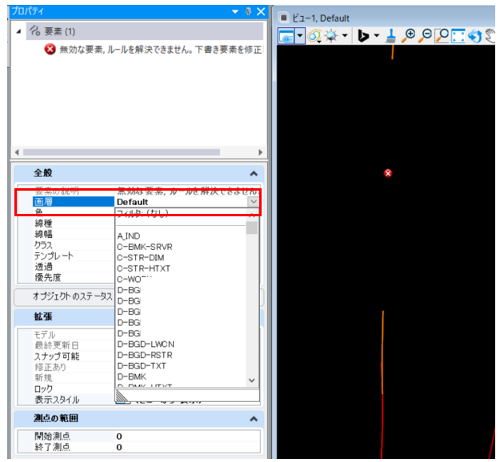This screenshot has height=462, width=500.
Task: Adjust view brightness with sun icon
Action: click(331, 36)
